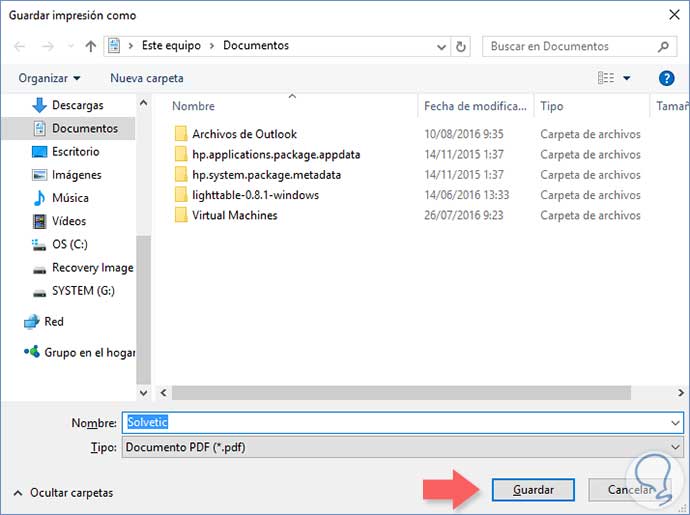Select the OS (C:) drive
The height and width of the screenshot is (515, 690).
70,244
